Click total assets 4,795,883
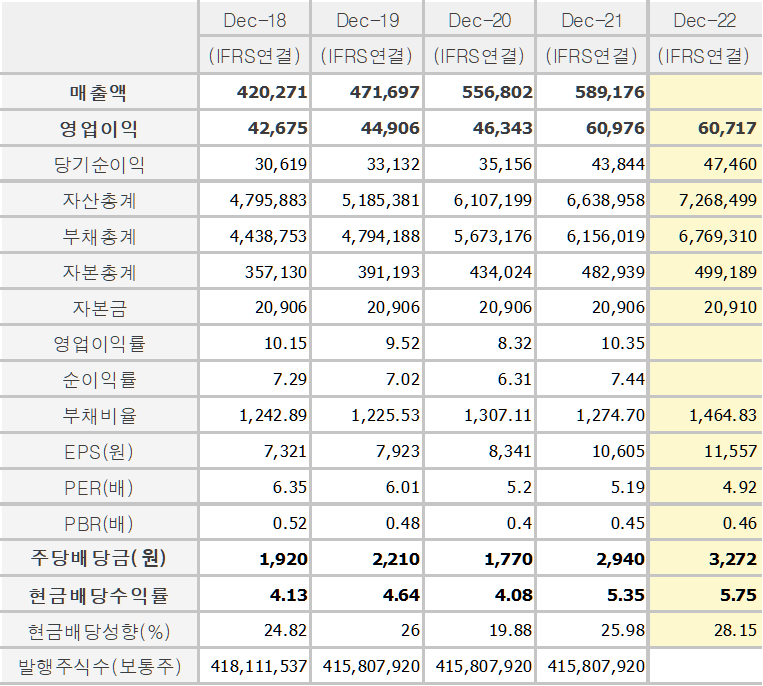Viewport: 763px width, 686px height. 268,200
